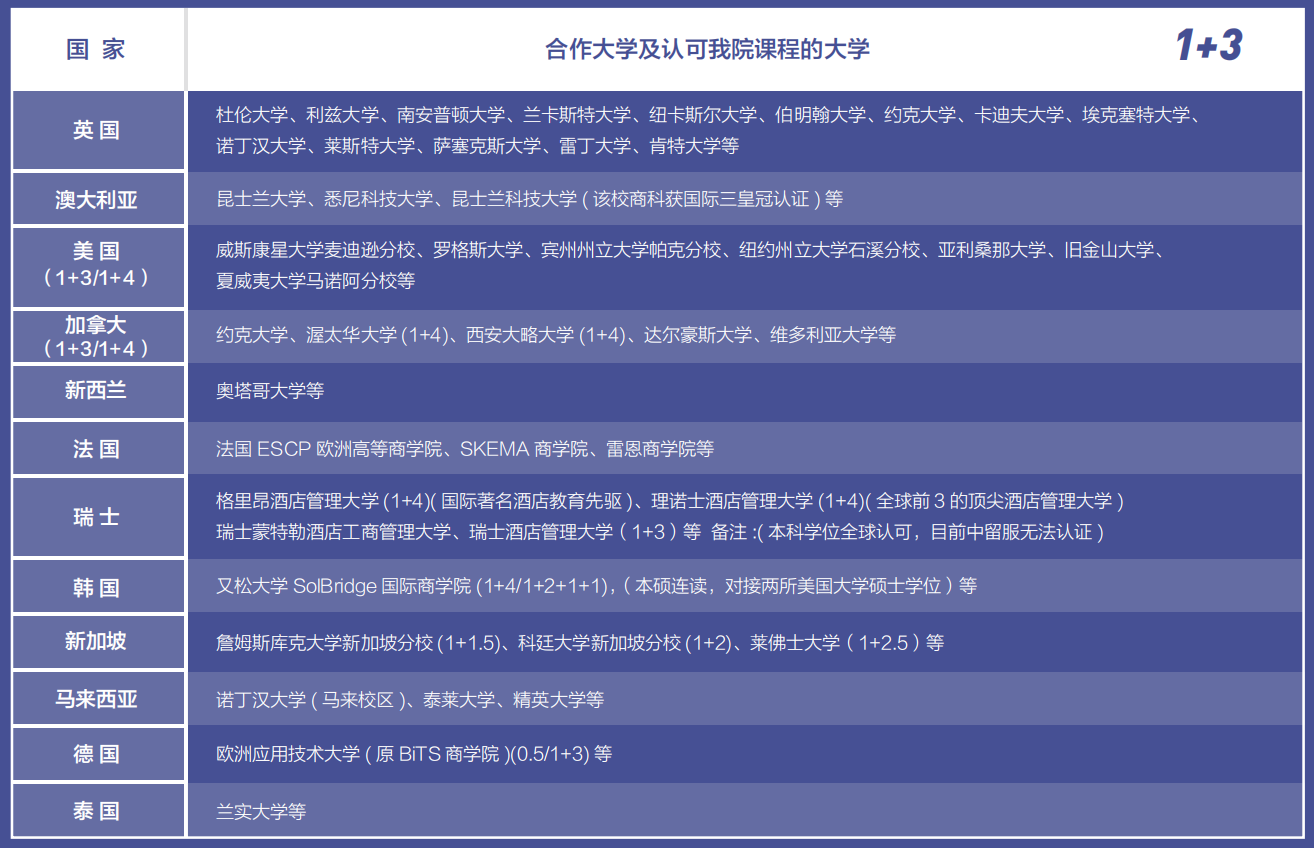Select the 新西兰 country cell
Image resolution: width=1314 pixels, height=848 pixels.
click(x=96, y=390)
